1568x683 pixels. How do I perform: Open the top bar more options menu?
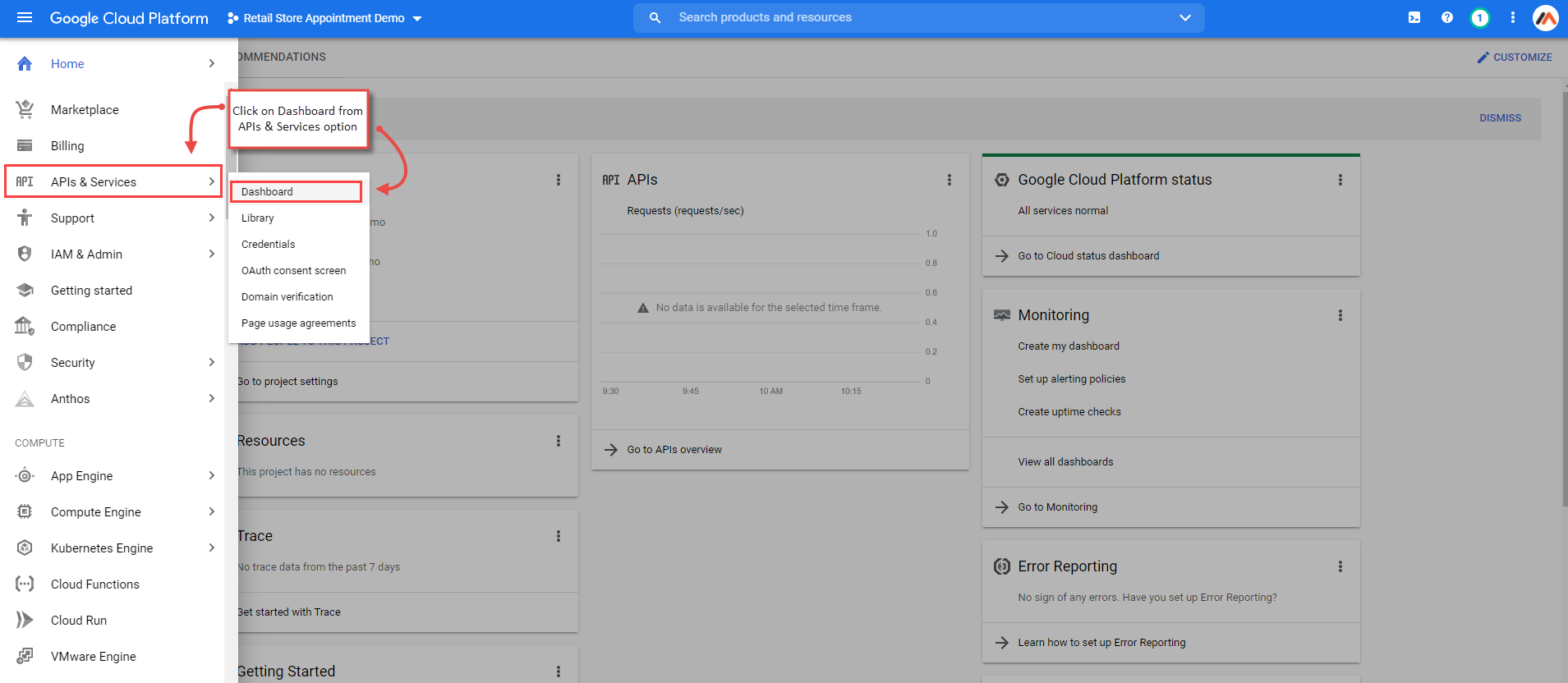1513,17
